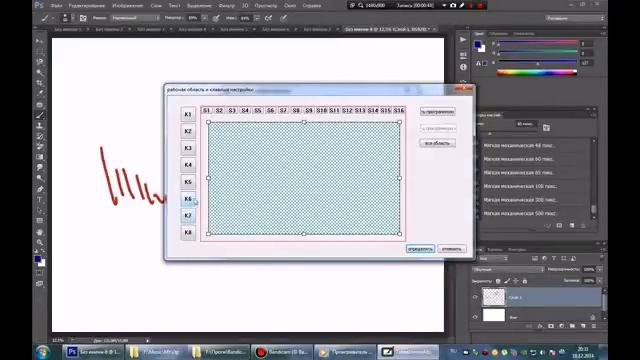Create new group folder icon in Layers panel
The height and width of the screenshot is (360, 640).
pos(572,326)
